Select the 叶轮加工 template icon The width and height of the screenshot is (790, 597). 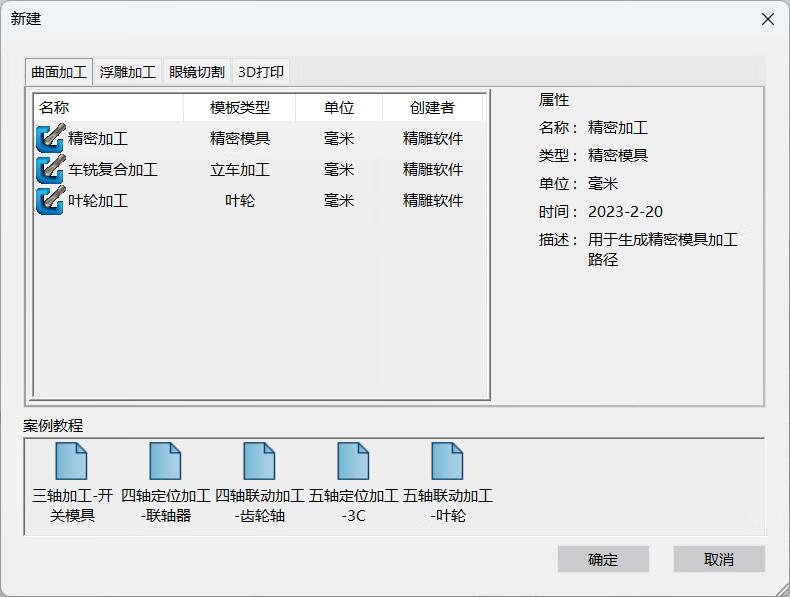tap(50, 201)
